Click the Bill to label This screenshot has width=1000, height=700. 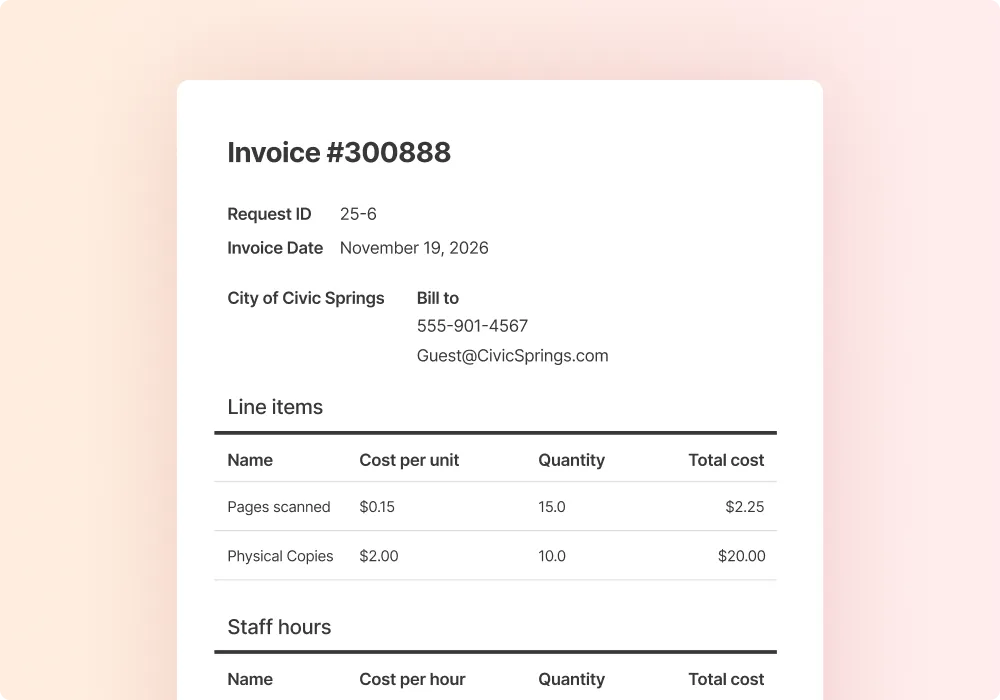pos(438,298)
